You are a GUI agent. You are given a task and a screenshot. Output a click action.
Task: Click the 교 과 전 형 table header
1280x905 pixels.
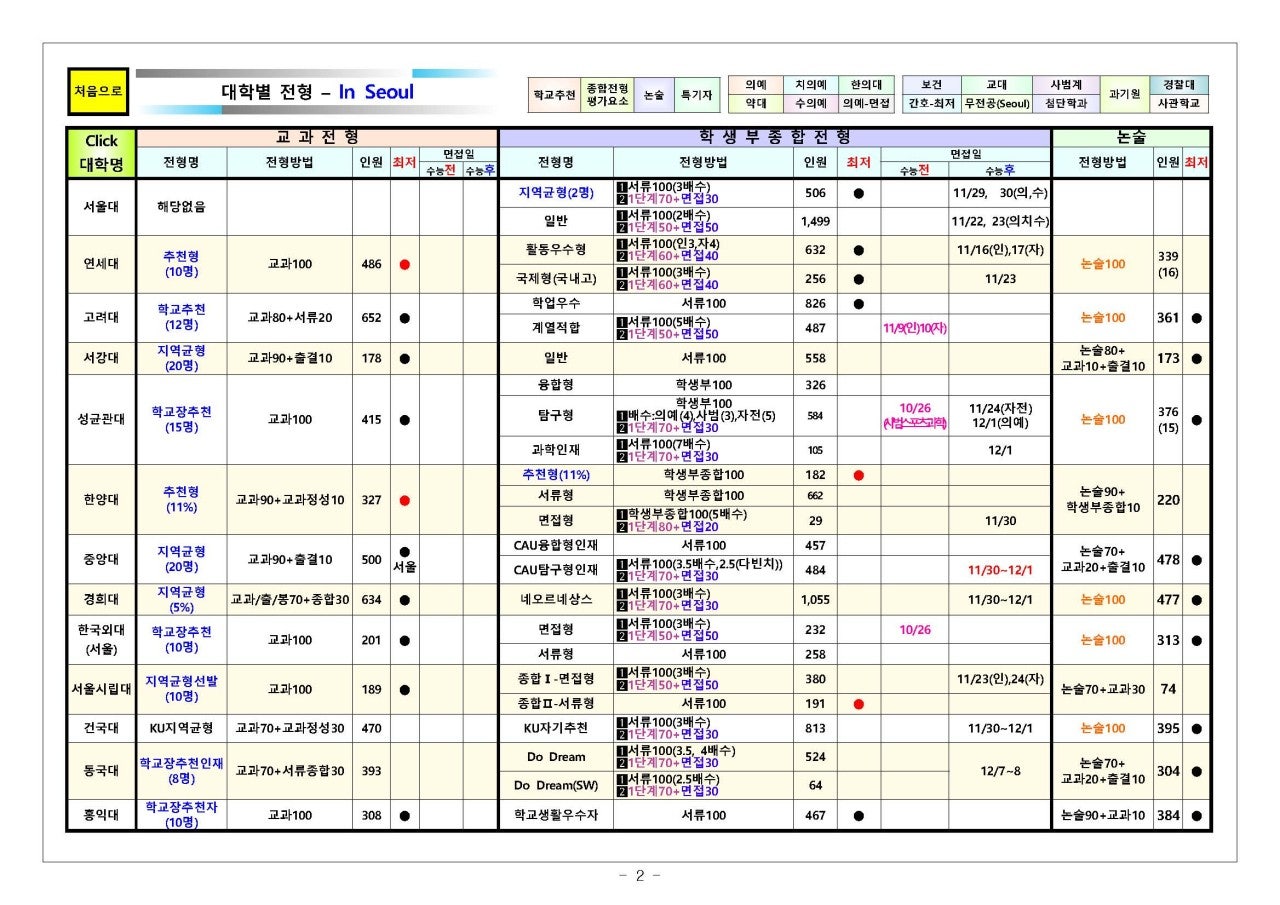point(317,137)
